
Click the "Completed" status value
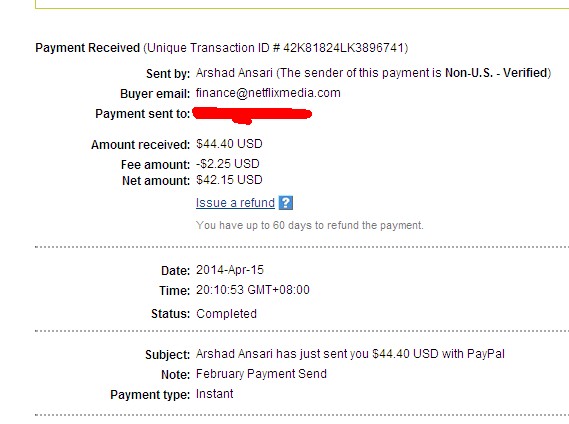pyautogui.click(x=226, y=314)
